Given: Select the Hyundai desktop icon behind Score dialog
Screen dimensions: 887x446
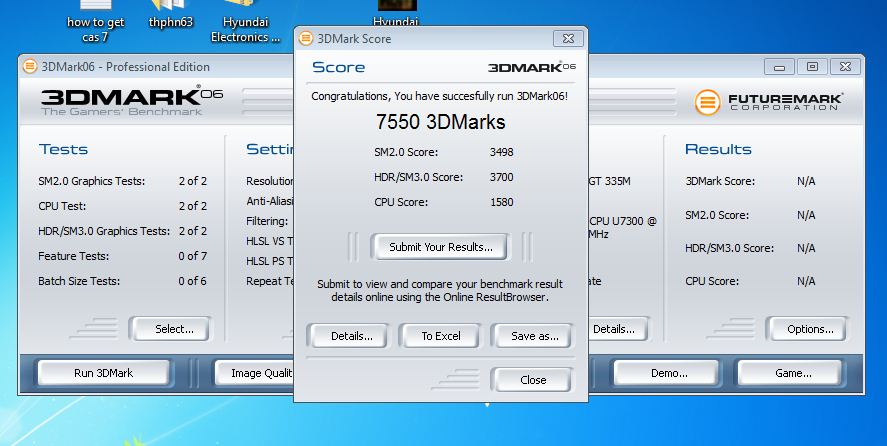Looking at the screenshot, I should click(396, 13).
